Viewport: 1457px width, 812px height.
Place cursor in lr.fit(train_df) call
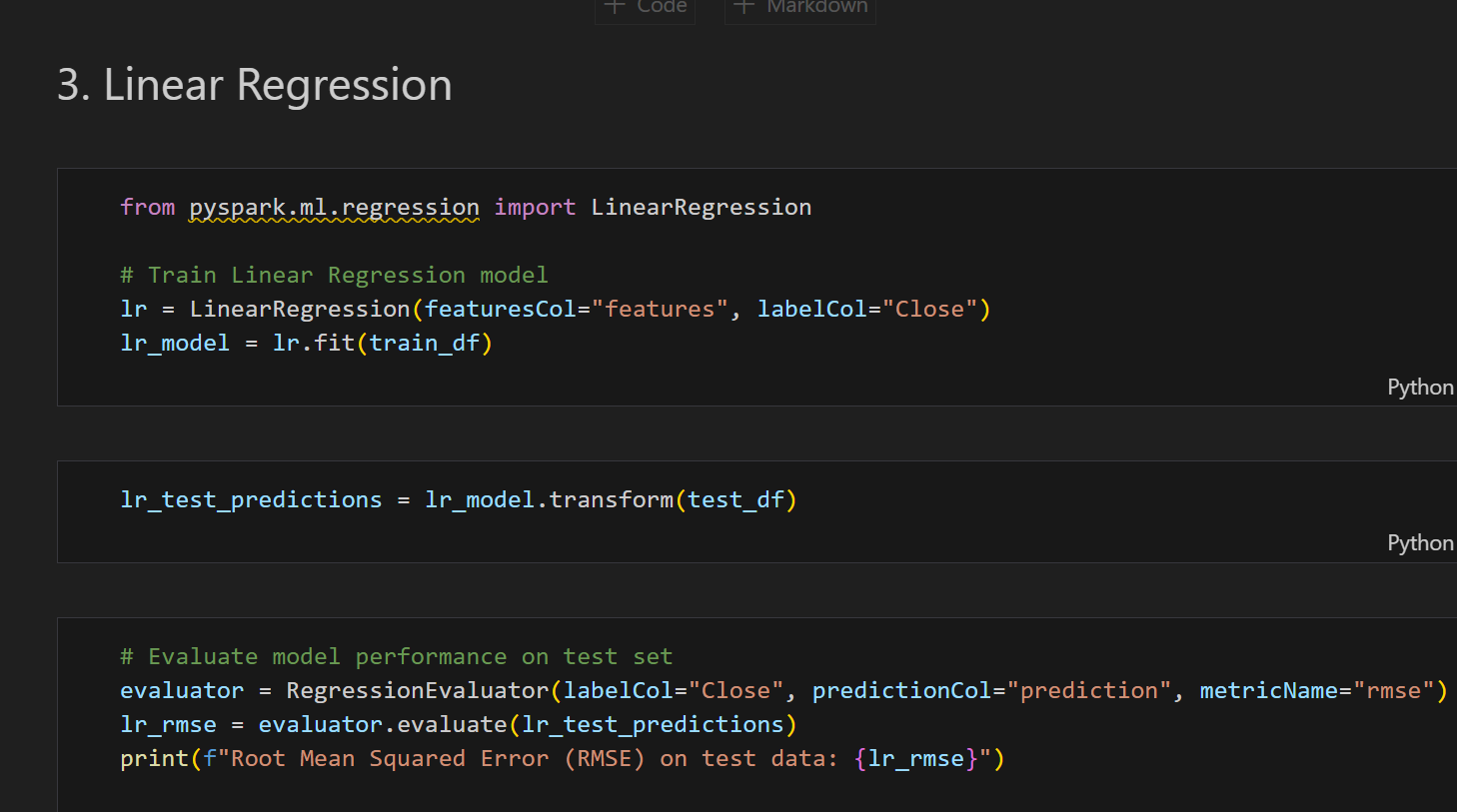382,344
